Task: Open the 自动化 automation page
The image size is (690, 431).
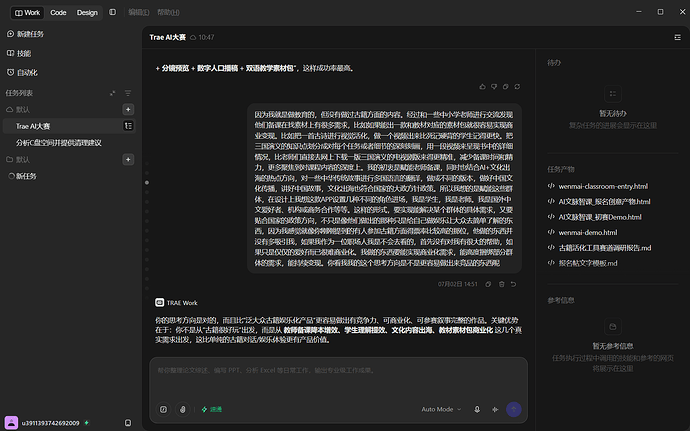Action: [22, 73]
